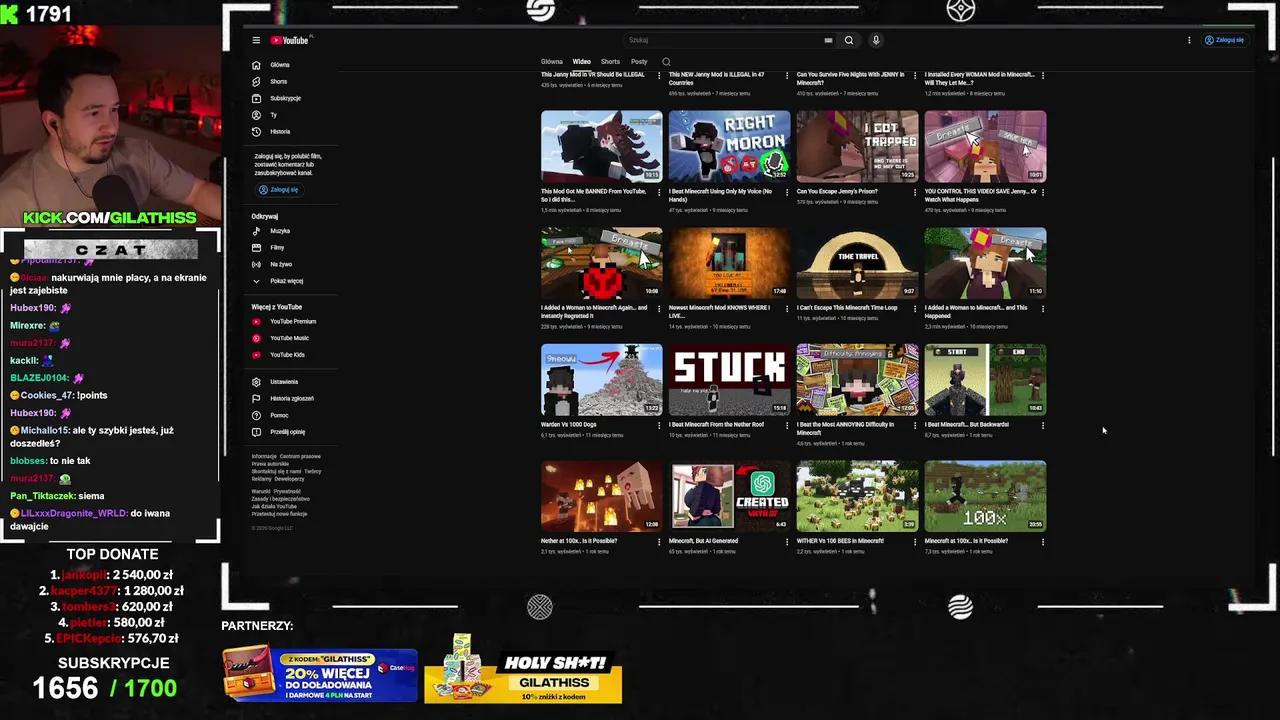Click title YOU CONTROL THIS VIDEO! SAVE Jenny
The width and height of the screenshot is (1280, 720).
[980, 195]
